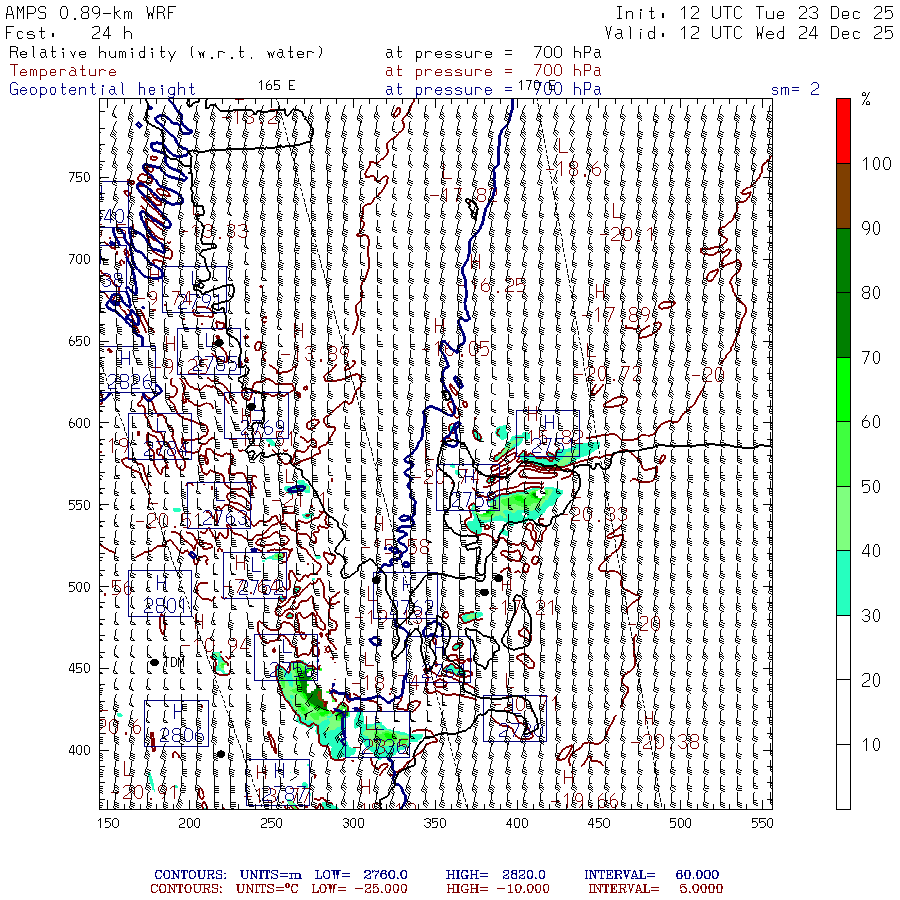Viewport: 900px width, 900px height.
Task: Click the boxed 'H 2806' height label
Action: pos(176,723)
